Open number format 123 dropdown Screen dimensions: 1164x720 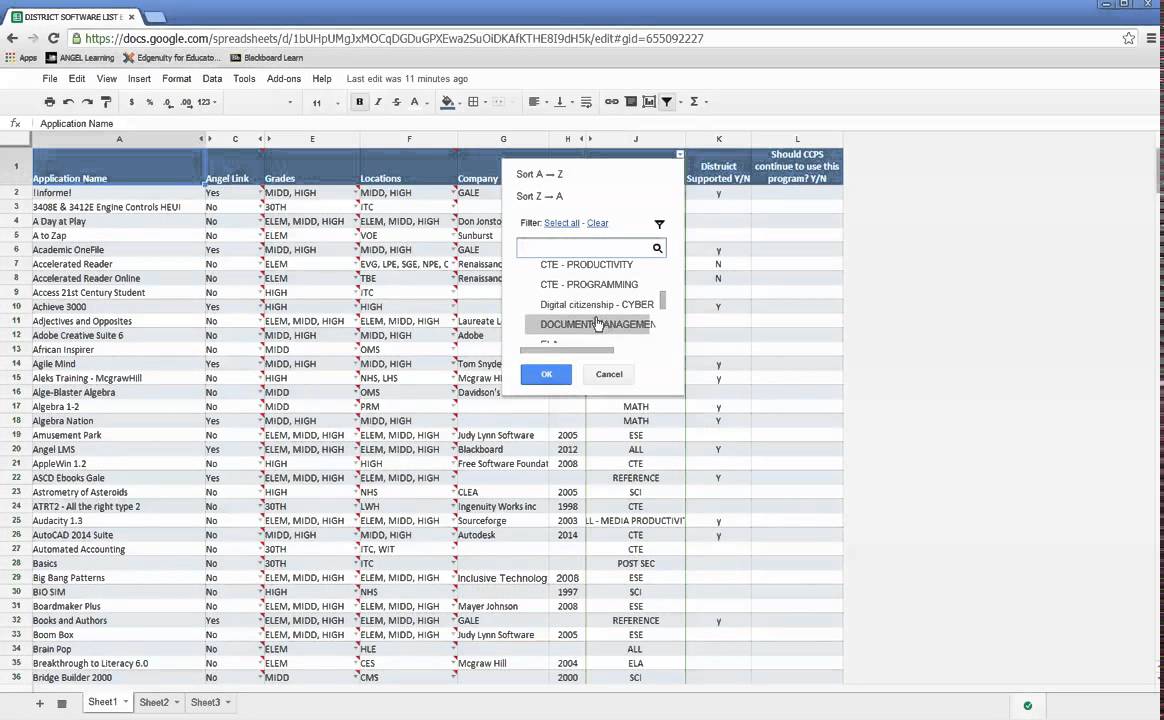(x=207, y=102)
